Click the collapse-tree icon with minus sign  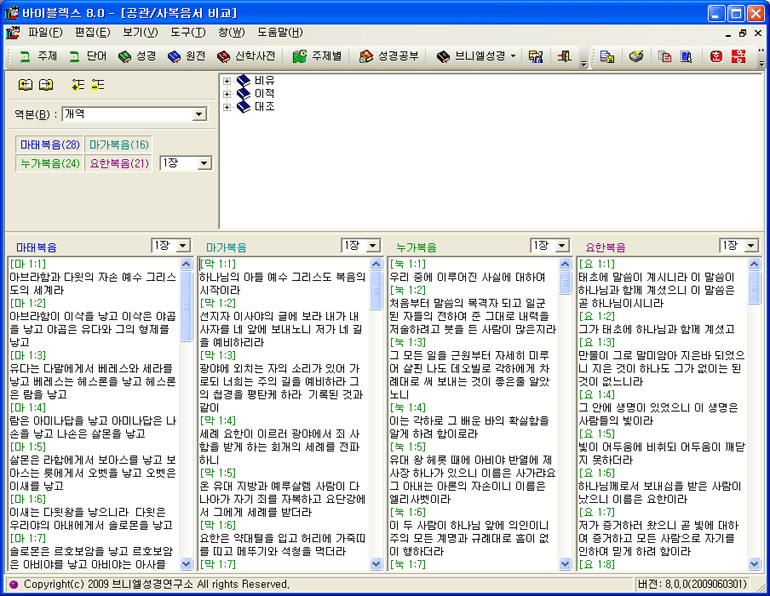click(98, 85)
